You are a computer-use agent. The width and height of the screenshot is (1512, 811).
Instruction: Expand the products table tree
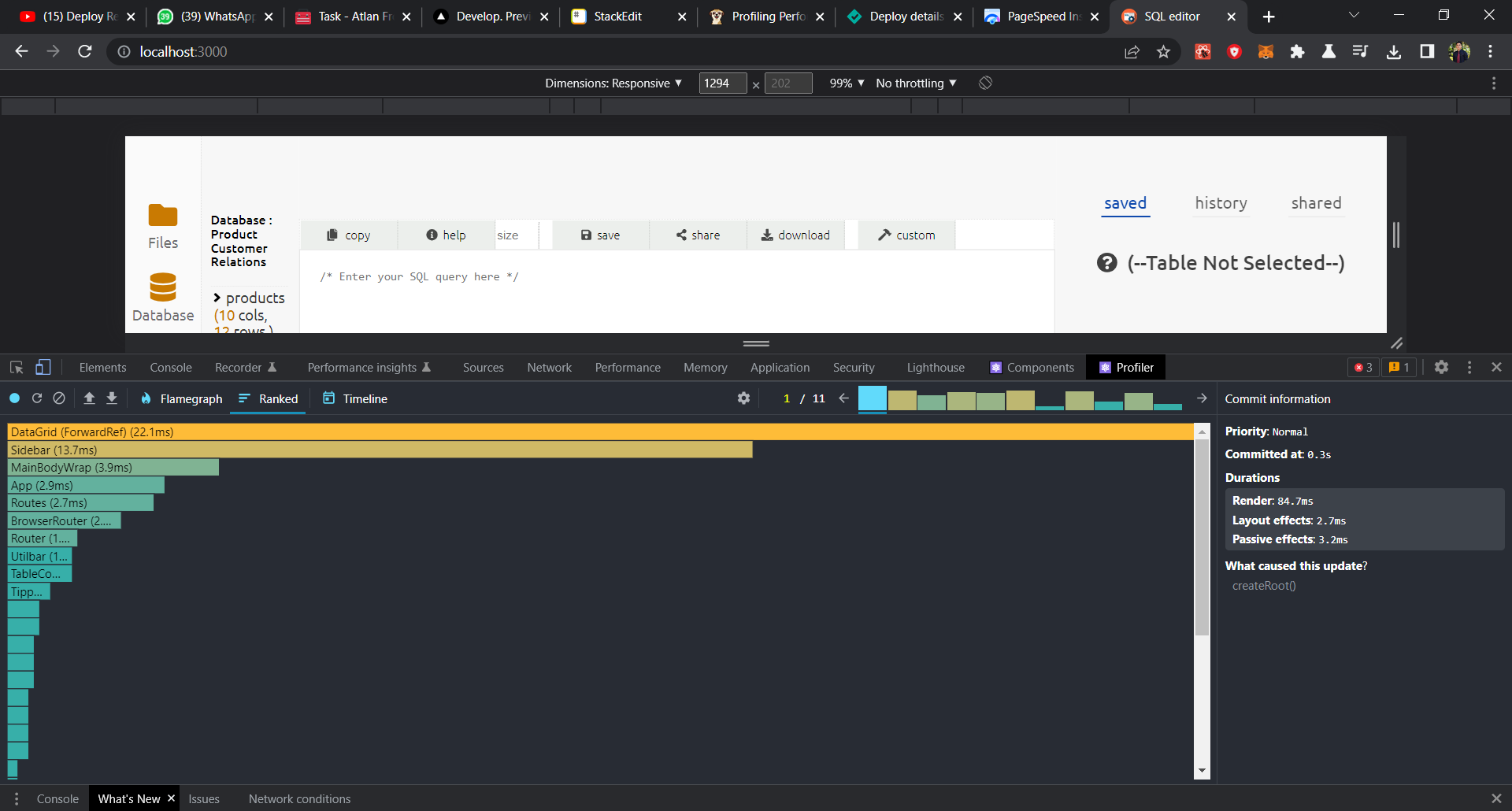217,298
